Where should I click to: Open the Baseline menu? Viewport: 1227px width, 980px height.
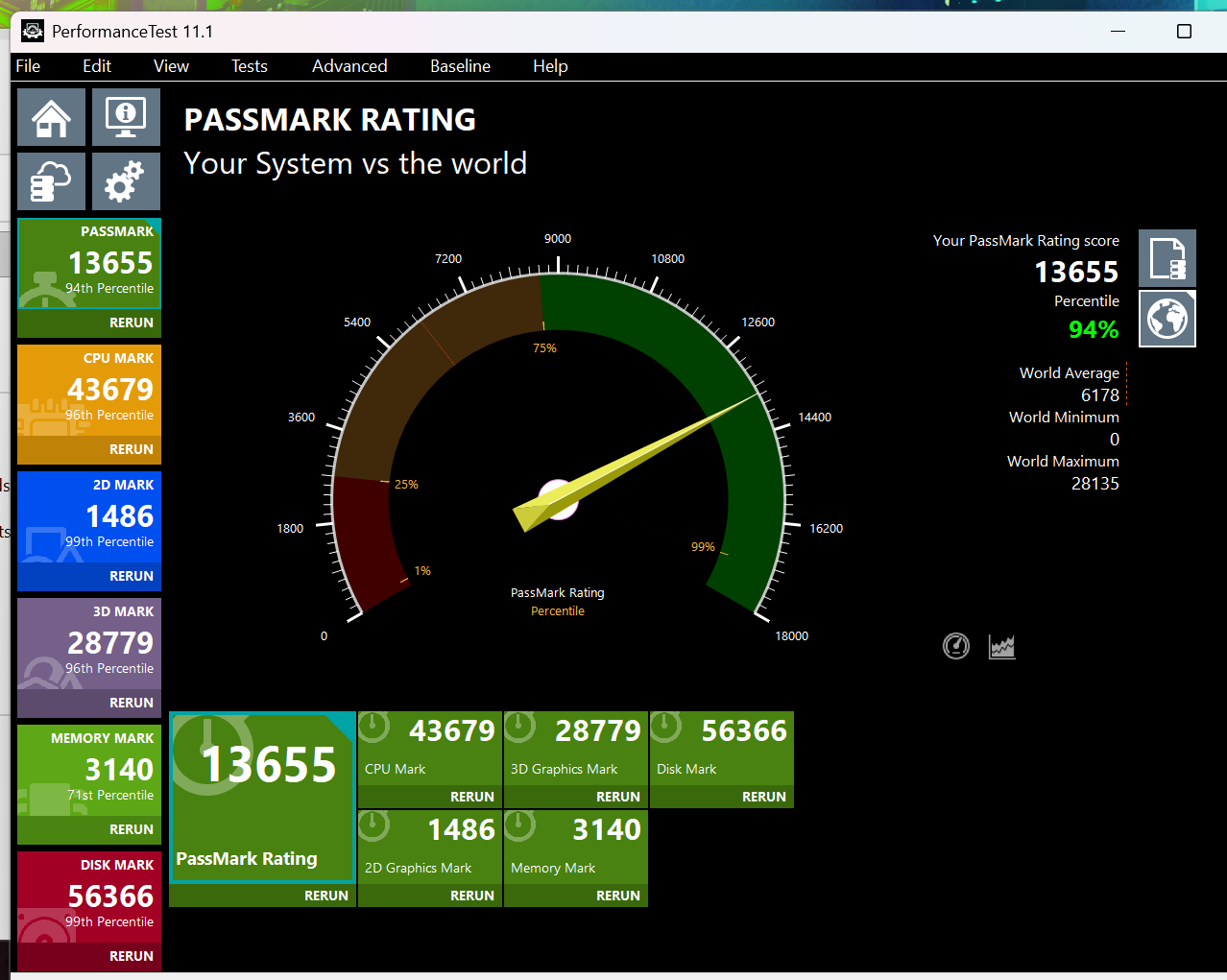[x=460, y=66]
